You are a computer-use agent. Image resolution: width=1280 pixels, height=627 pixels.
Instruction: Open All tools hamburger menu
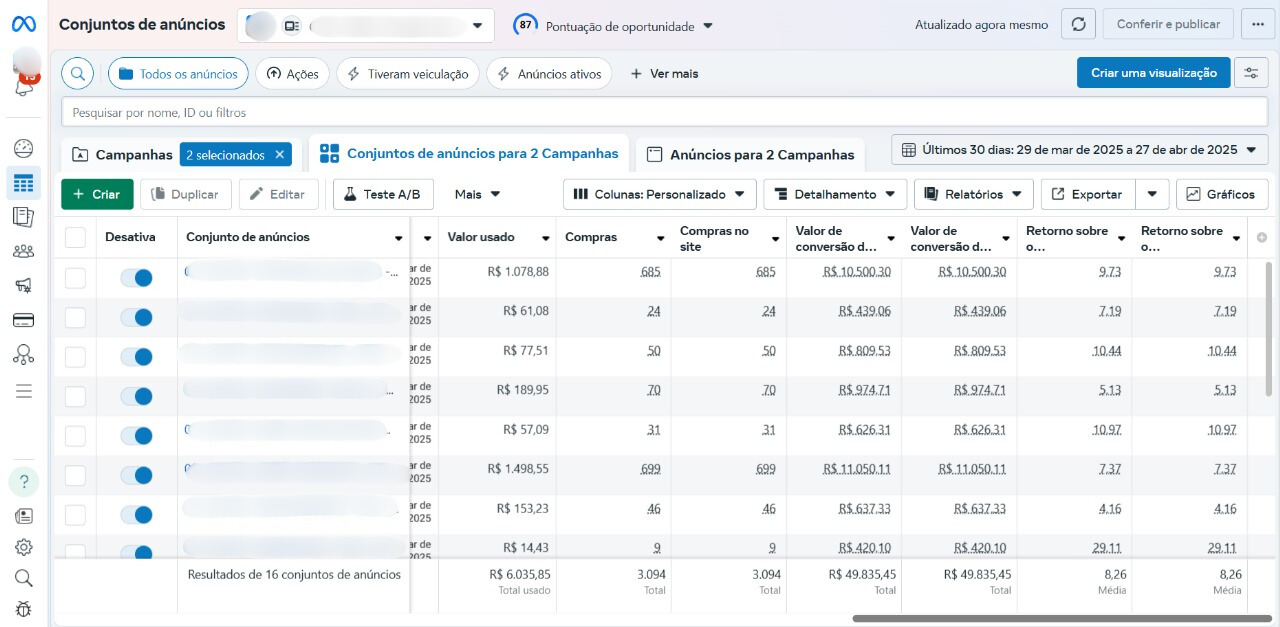pyautogui.click(x=24, y=390)
